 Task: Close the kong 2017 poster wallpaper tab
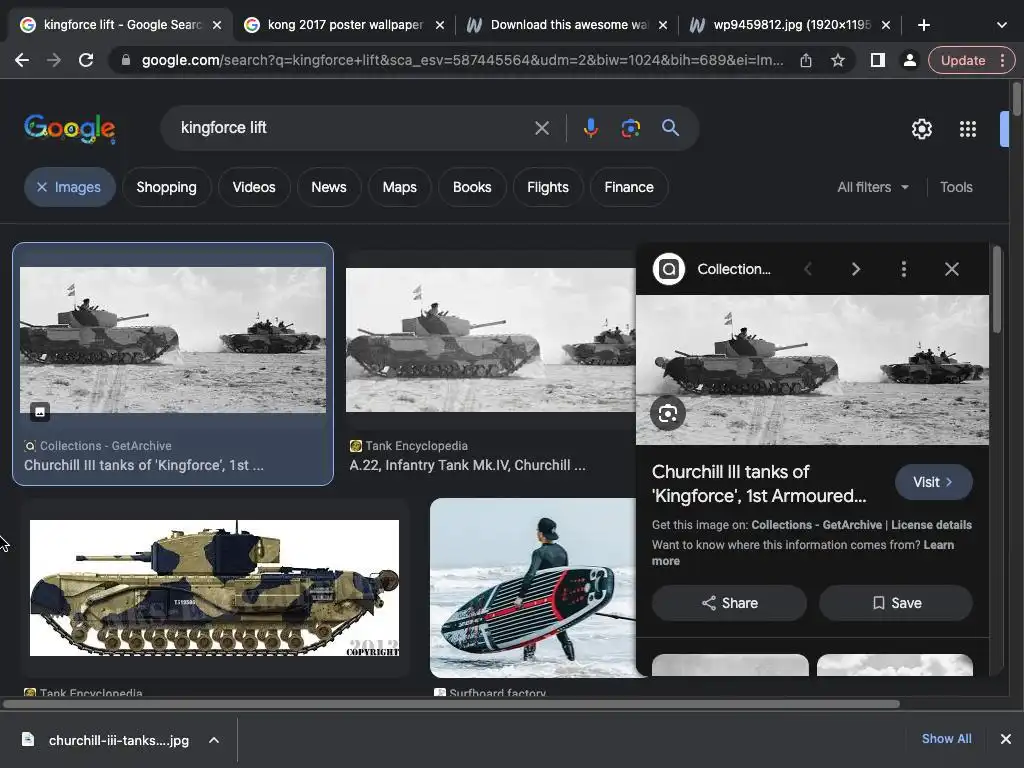click(x=440, y=25)
